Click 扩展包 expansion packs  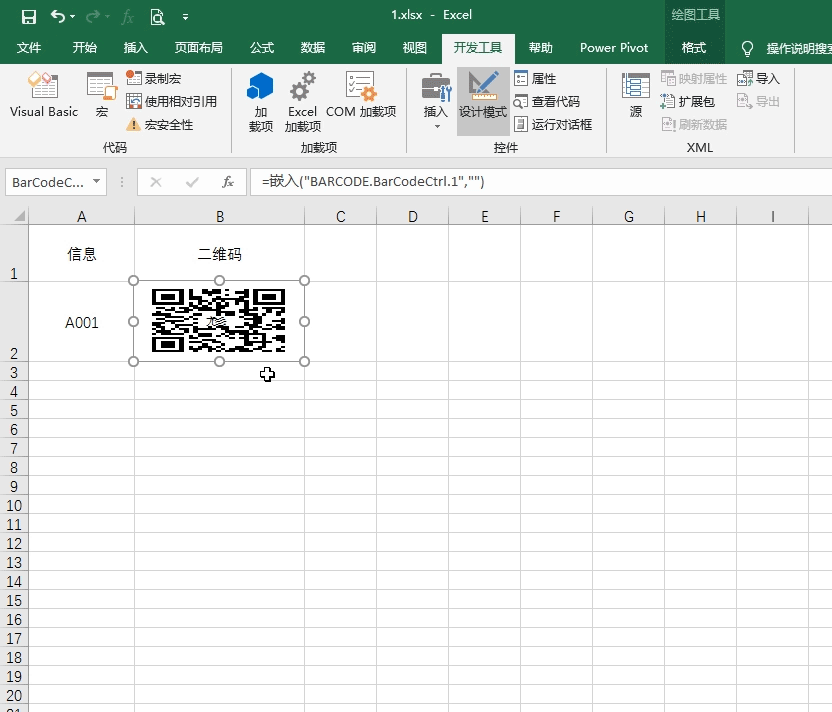[x=687, y=101]
